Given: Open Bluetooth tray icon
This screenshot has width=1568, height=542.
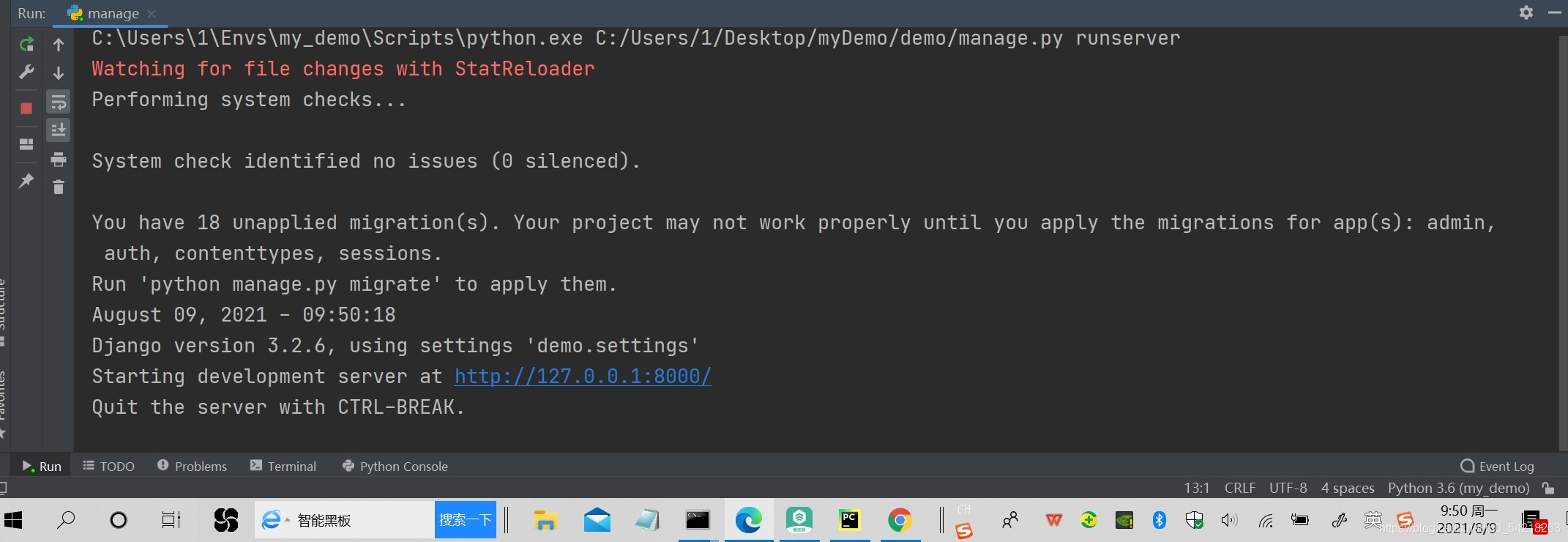Looking at the screenshot, I should (x=1160, y=521).
